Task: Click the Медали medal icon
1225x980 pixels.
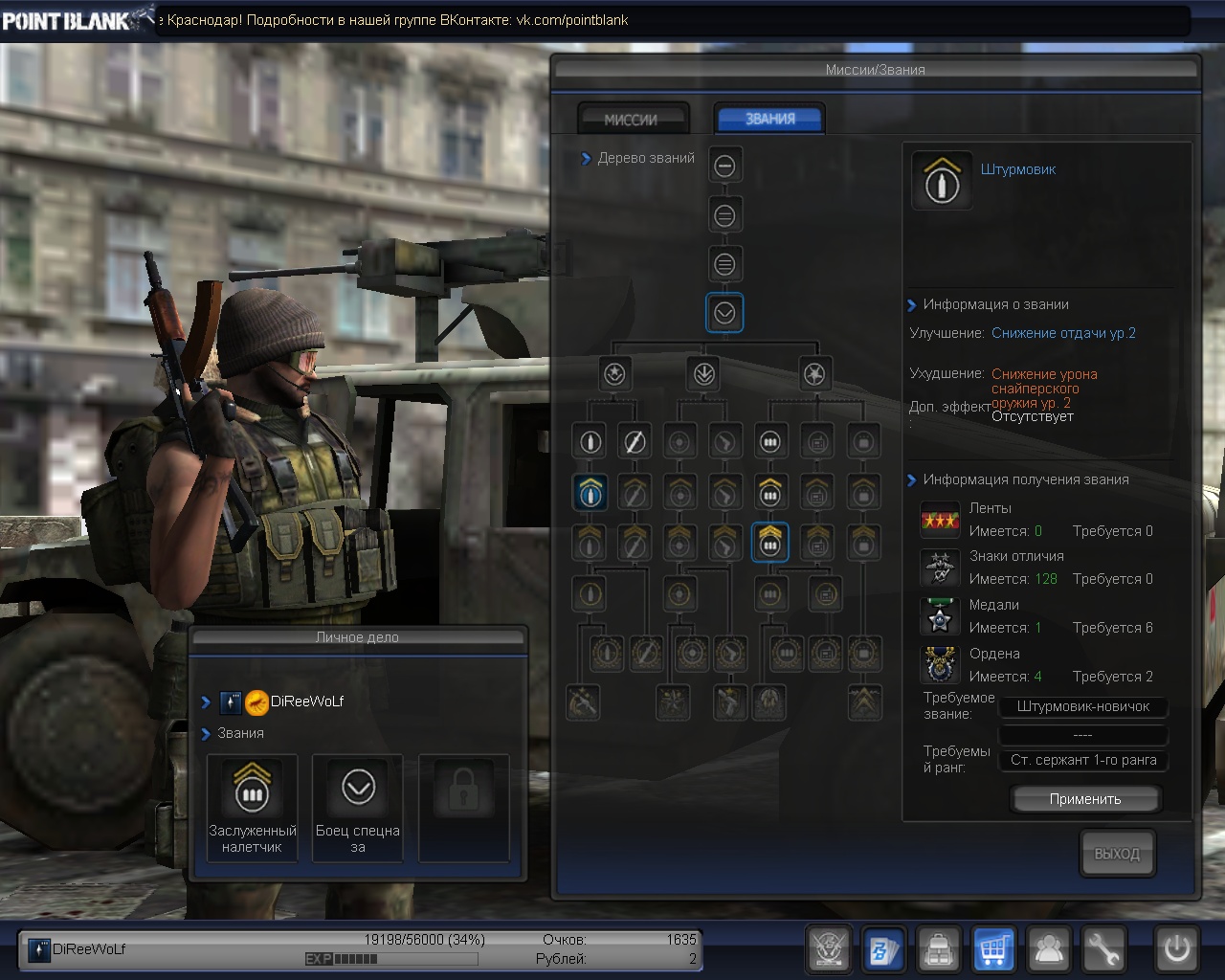Action: [940, 616]
